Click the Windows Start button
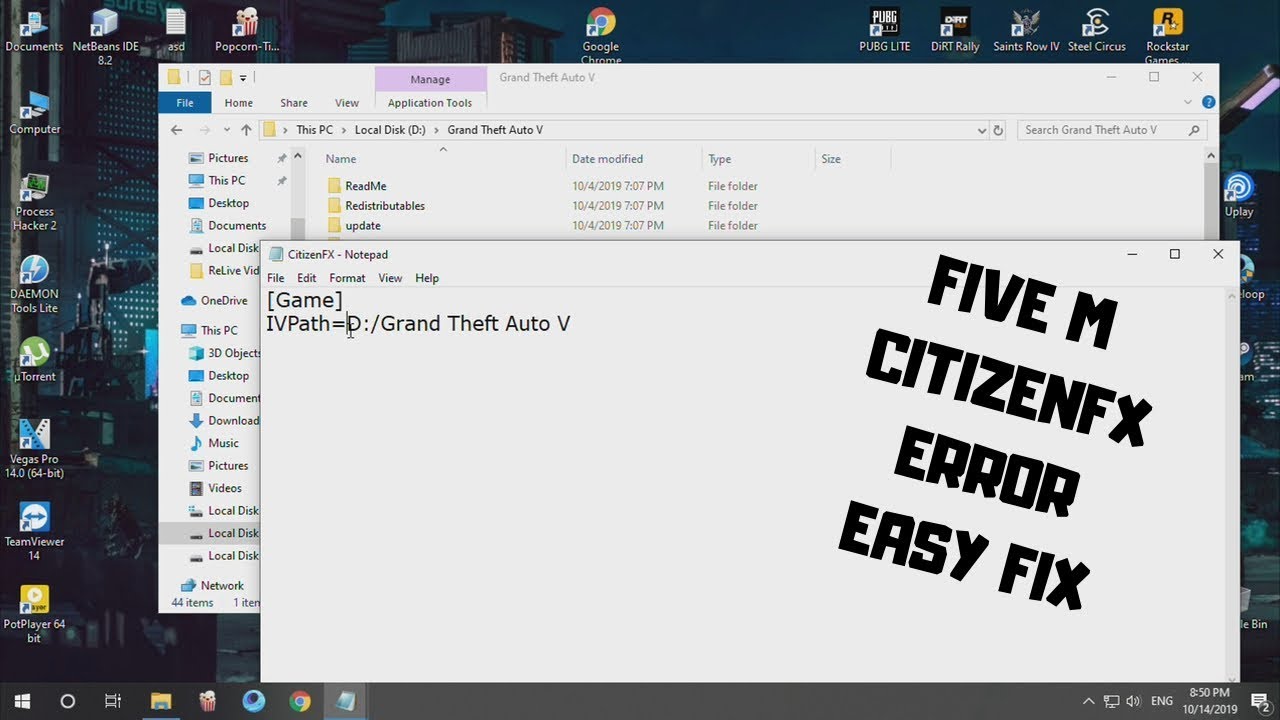The image size is (1280, 720). (x=21, y=701)
